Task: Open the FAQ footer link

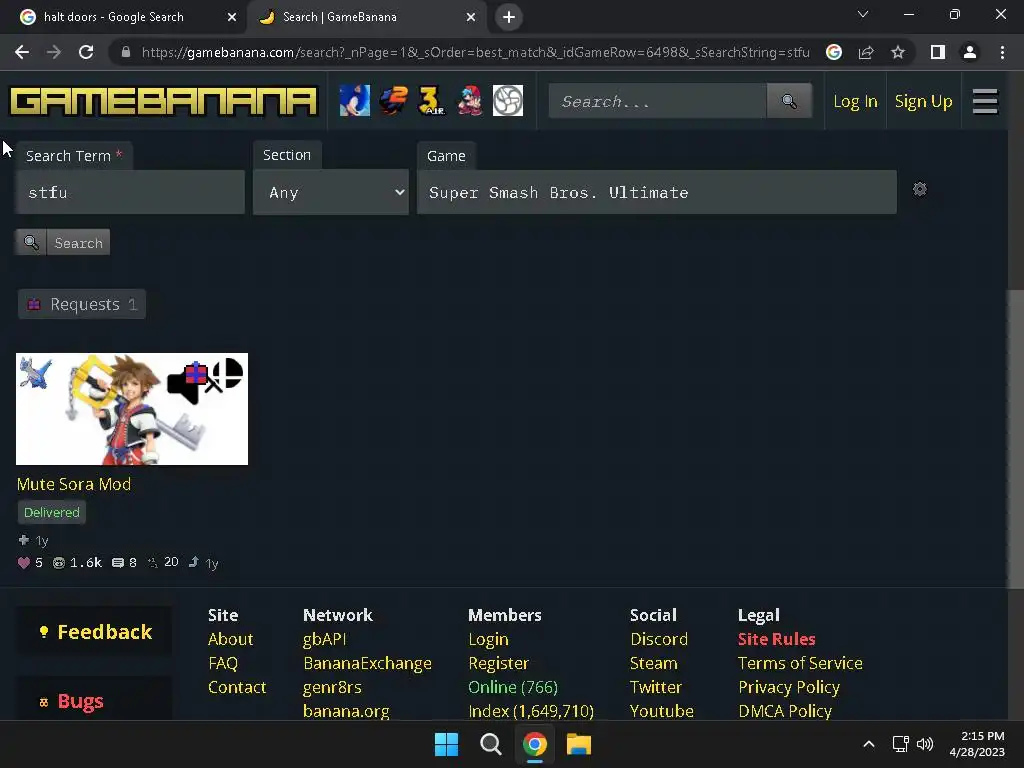Action: point(223,664)
